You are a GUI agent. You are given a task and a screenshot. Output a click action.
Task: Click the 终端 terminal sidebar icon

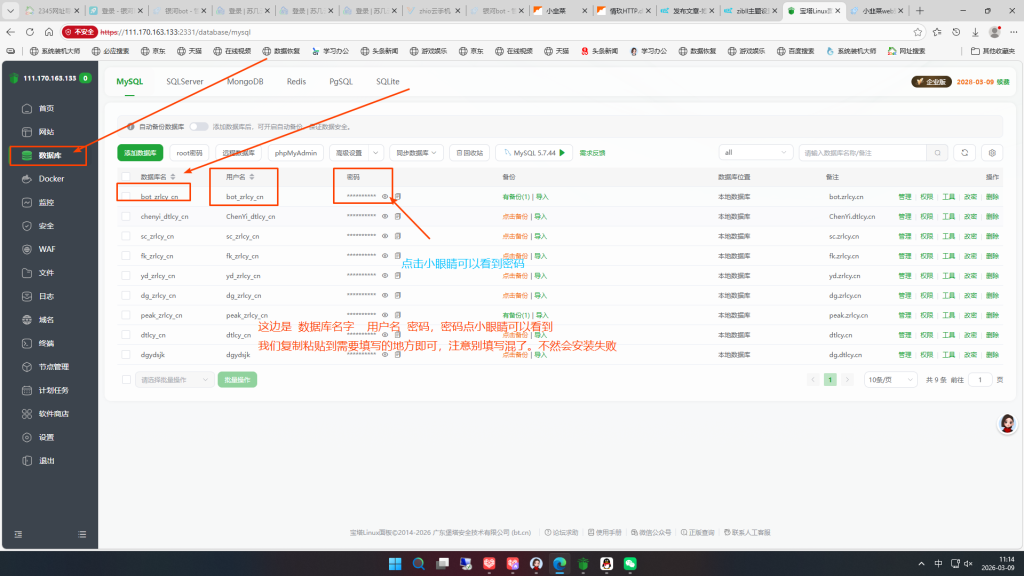click(46, 343)
